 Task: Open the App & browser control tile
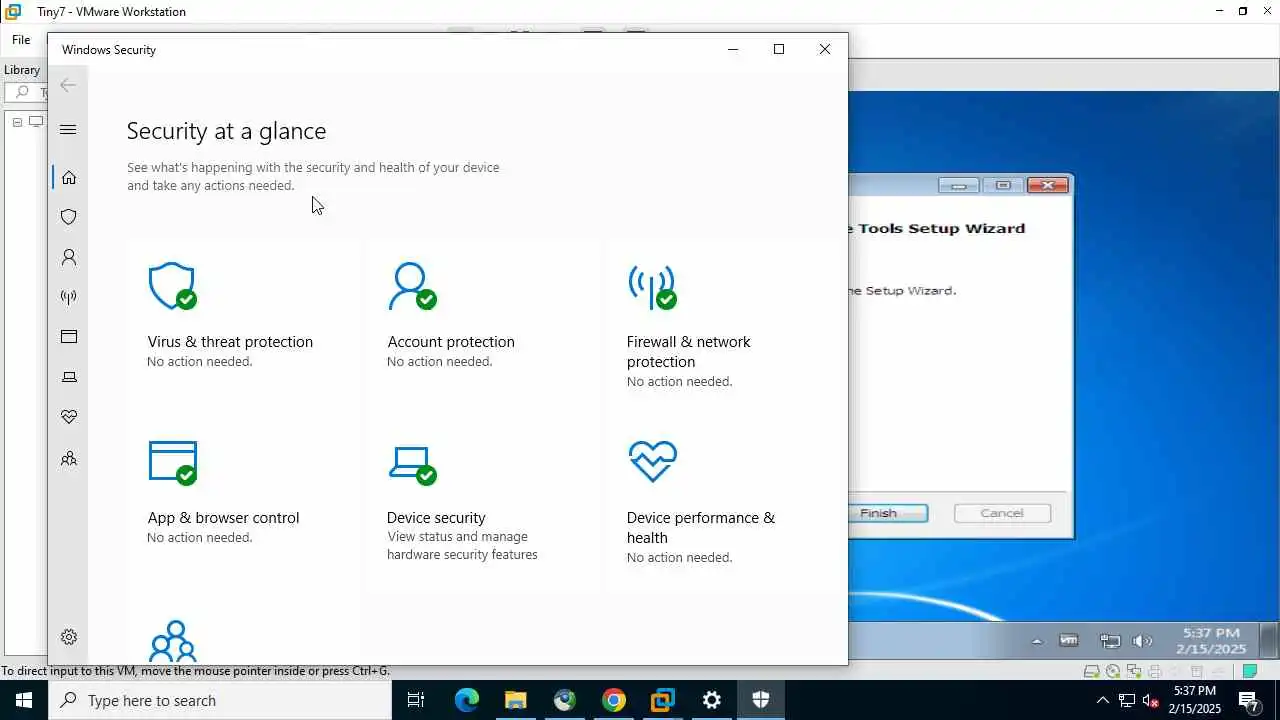243,504
